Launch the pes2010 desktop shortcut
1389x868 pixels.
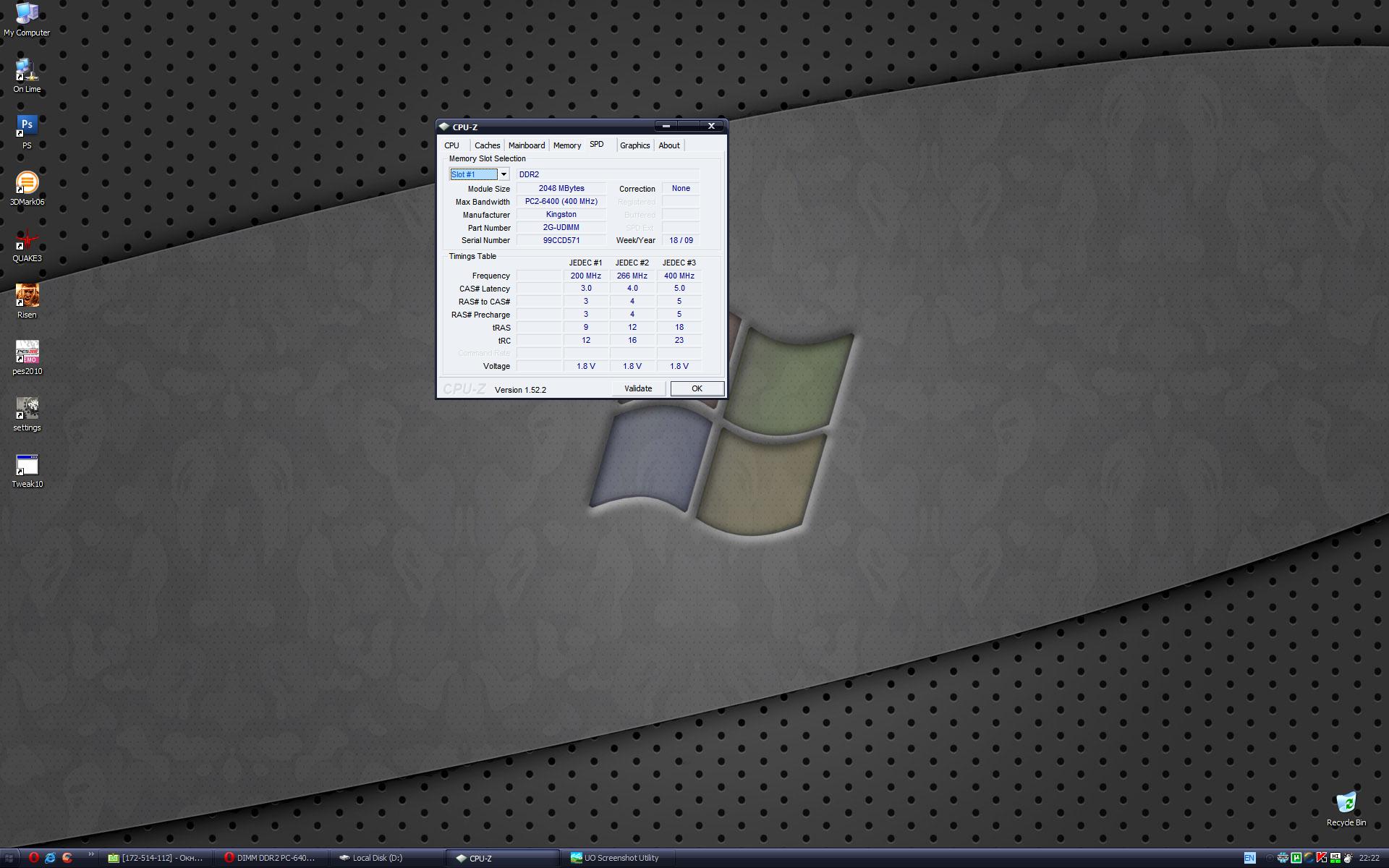[x=27, y=358]
